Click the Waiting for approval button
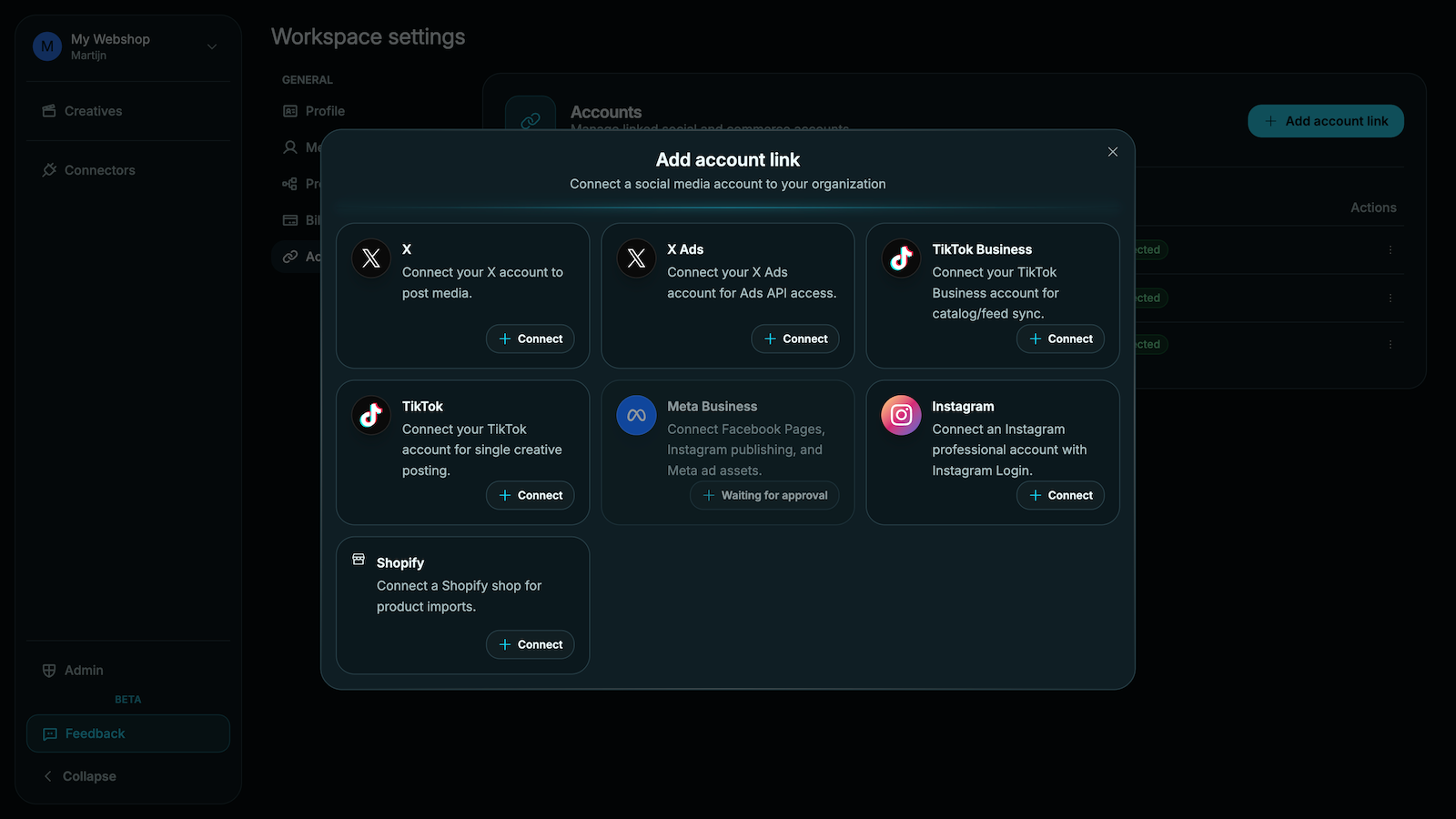Image resolution: width=1456 pixels, height=819 pixels. pyautogui.click(x=764, y=495)
